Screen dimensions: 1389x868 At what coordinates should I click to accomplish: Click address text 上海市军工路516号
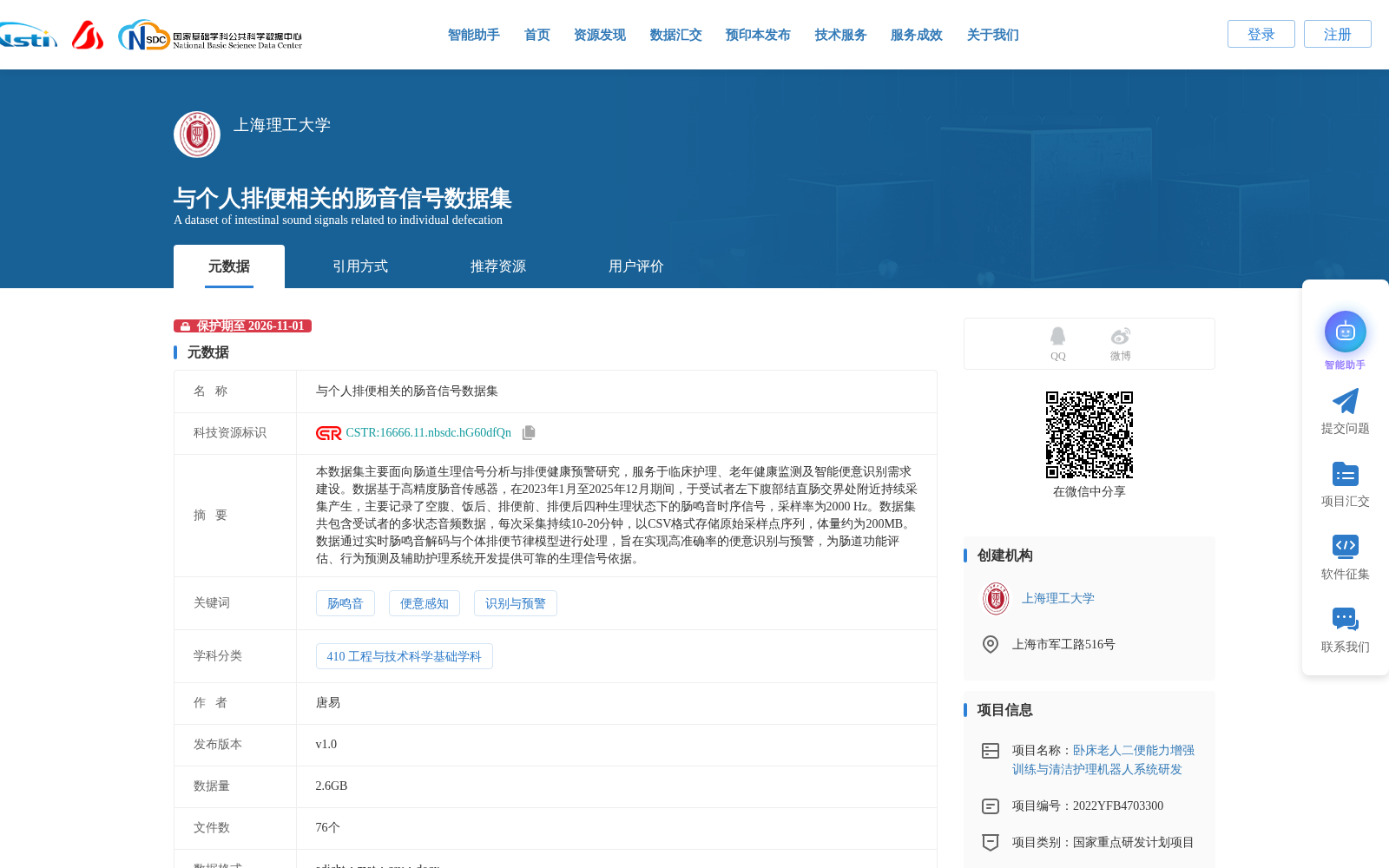pyautogui.click(x=1063, y=644)
